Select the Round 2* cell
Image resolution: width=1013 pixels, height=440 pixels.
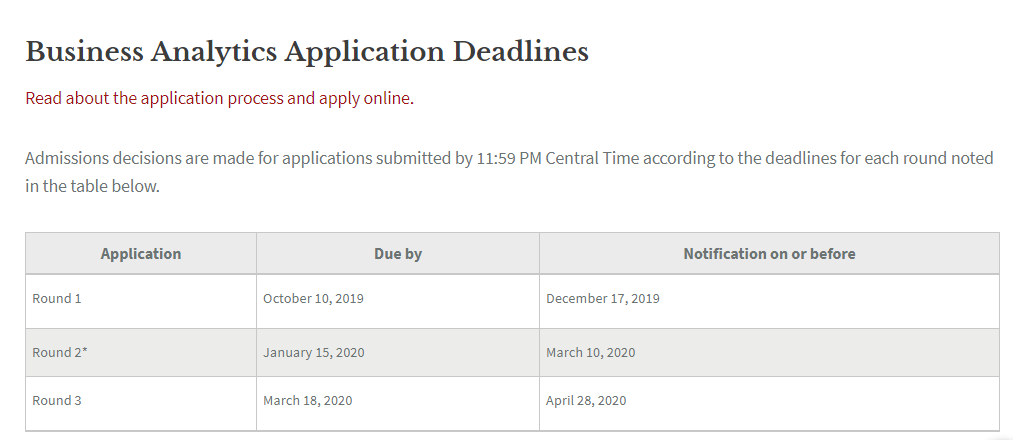pyautogui.click(x=60, y=352)
